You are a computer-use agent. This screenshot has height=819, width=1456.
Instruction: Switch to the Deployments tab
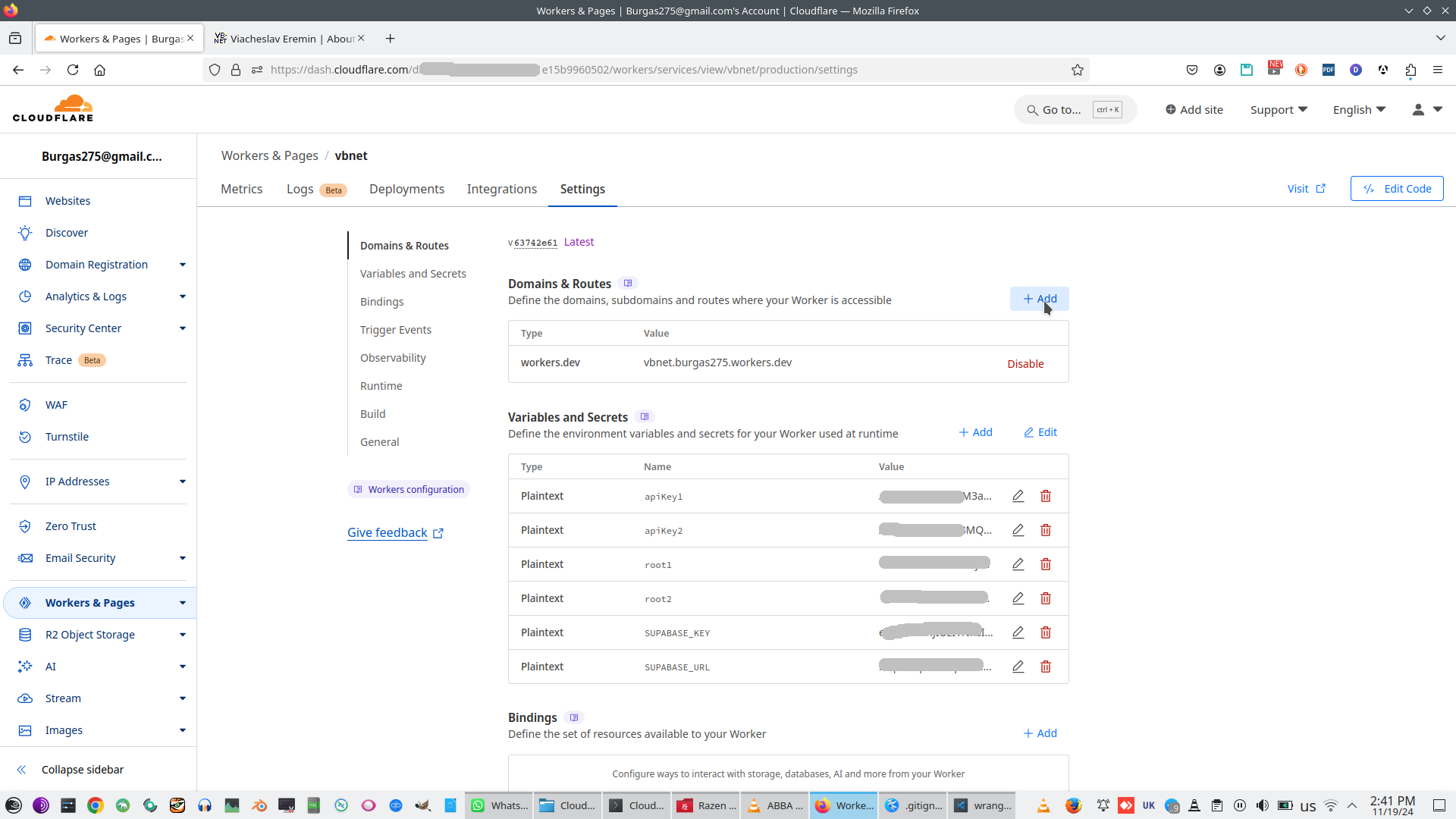pos(406,189)
